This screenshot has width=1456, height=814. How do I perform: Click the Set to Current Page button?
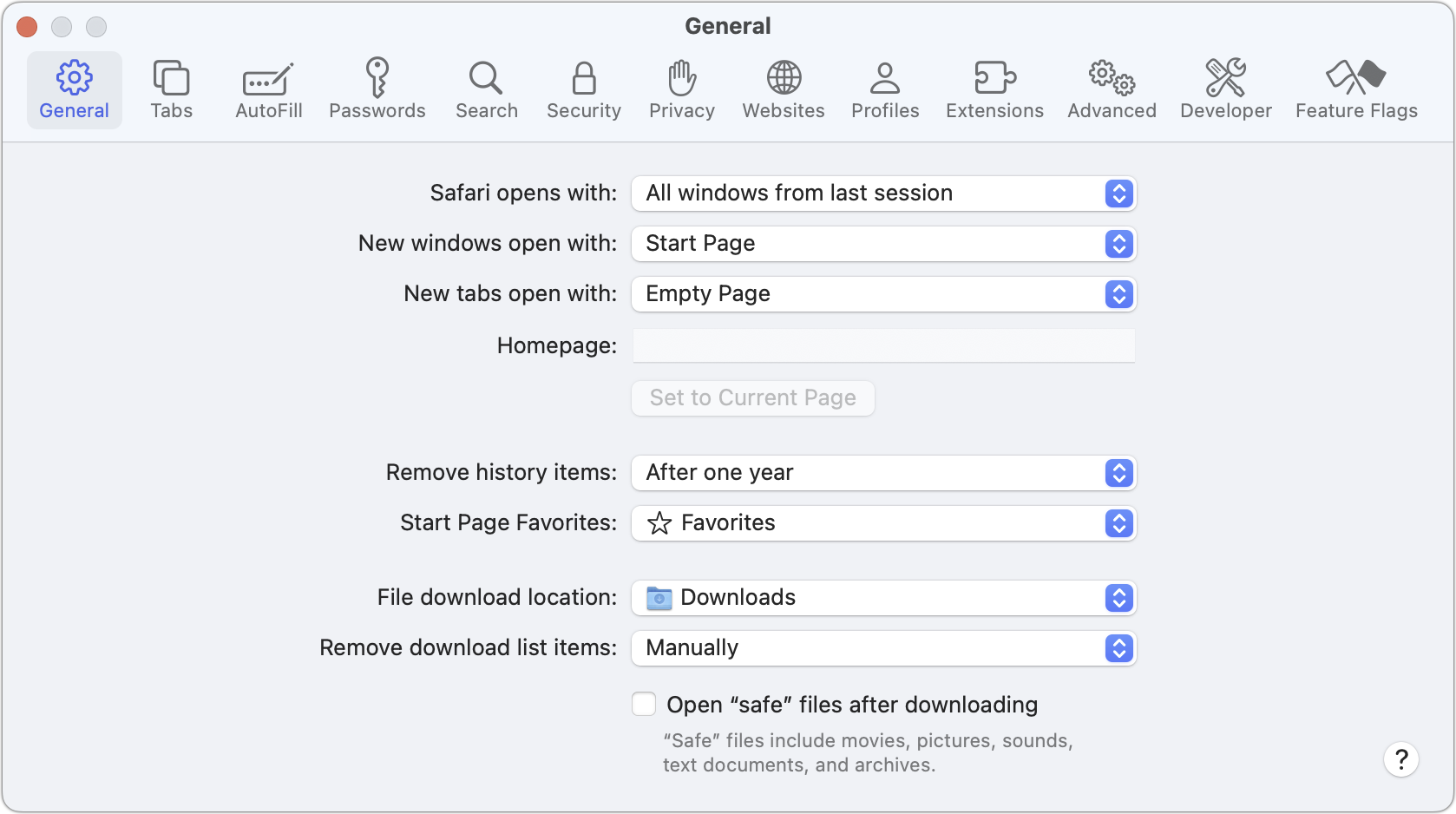[x=751, y=397]
